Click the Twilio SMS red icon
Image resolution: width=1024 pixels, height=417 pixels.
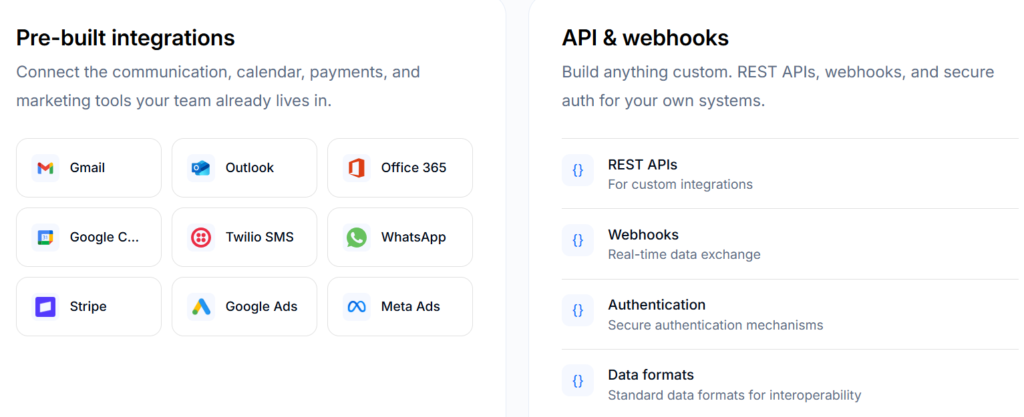coord(200,238)
